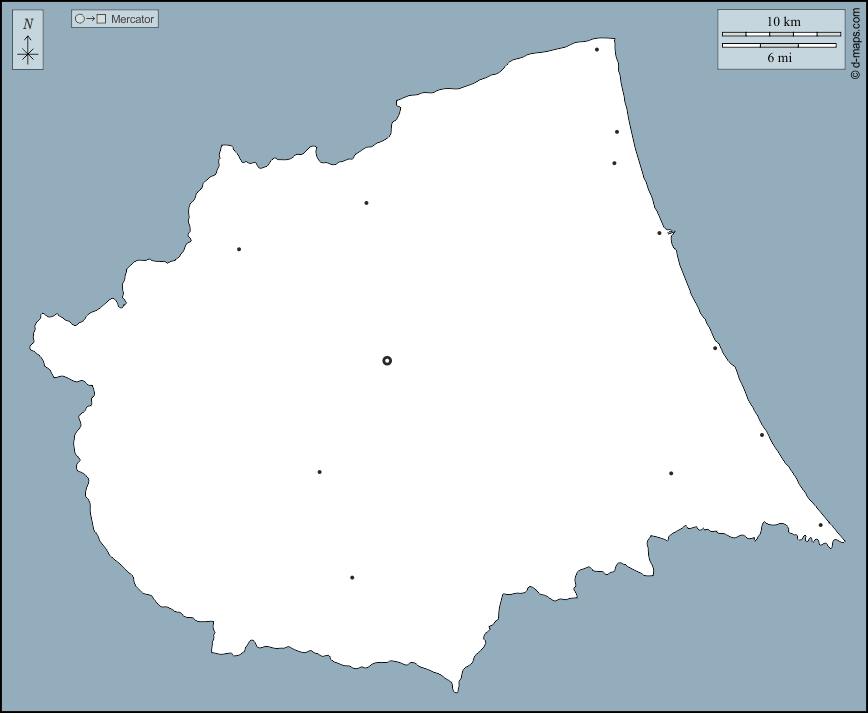Click the city dot southwest of capital ring
Screen dimensions: 868x713
coord(319,472)
